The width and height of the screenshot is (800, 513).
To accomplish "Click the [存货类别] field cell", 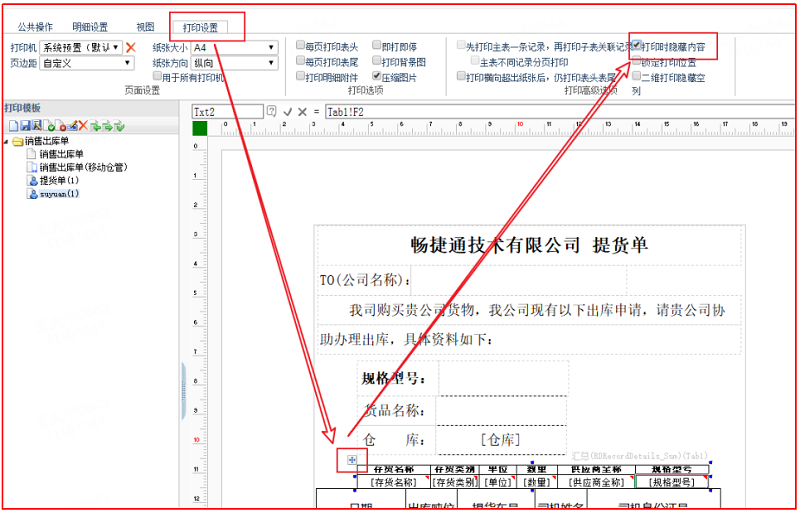I will click(x=454, y=481).
